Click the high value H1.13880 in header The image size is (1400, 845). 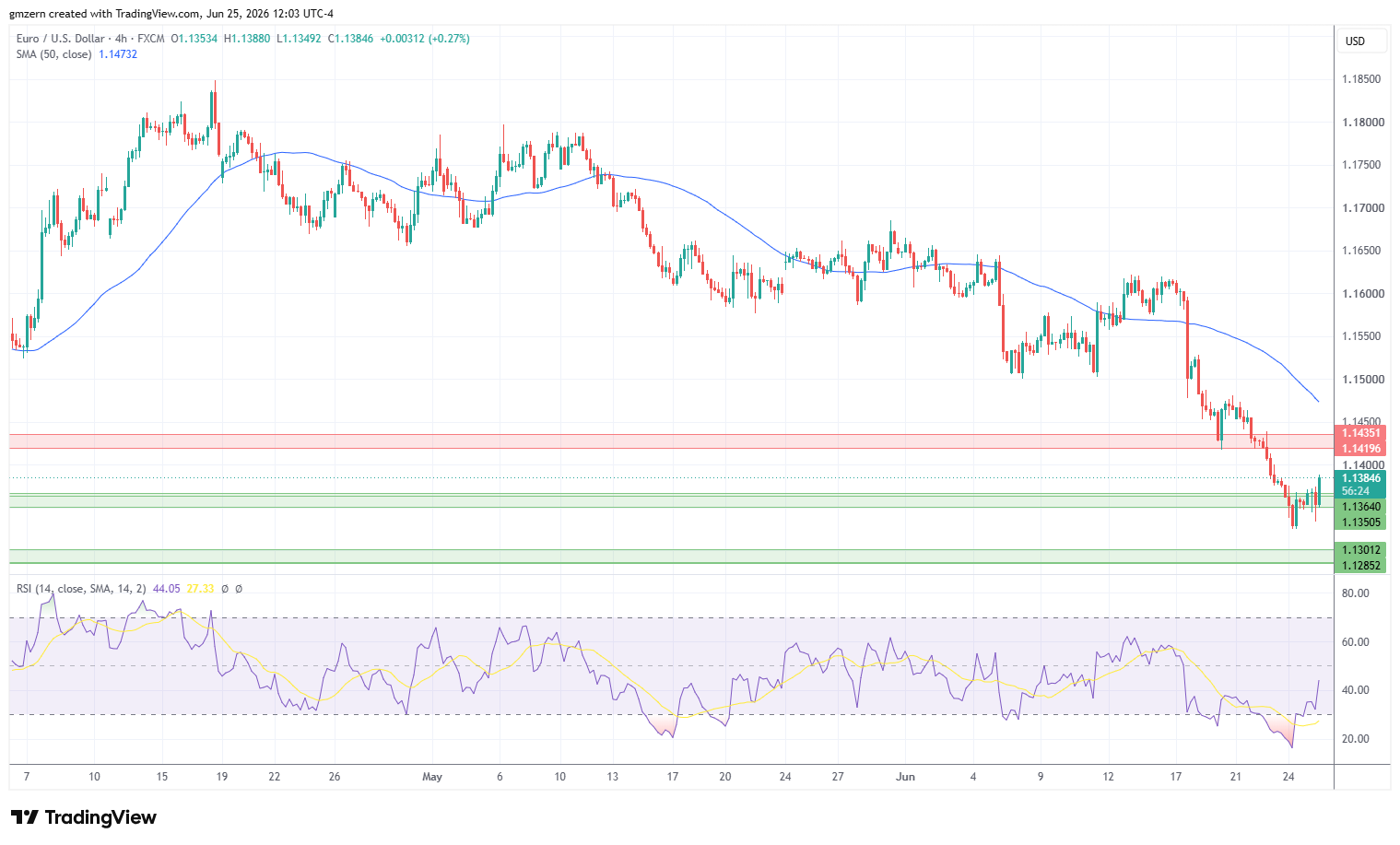(x=247, y=39)
